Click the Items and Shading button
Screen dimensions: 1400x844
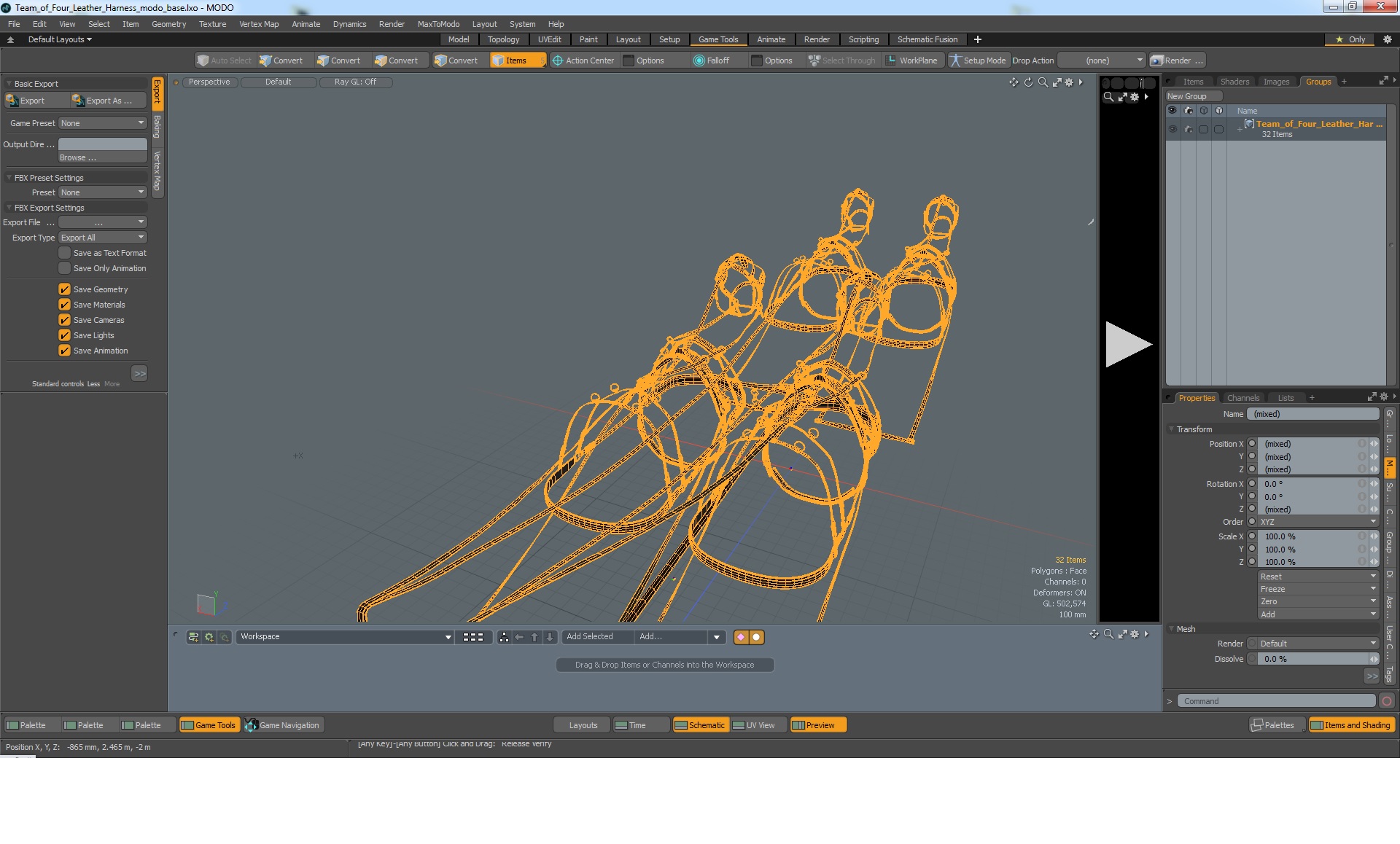point(1351,725)
